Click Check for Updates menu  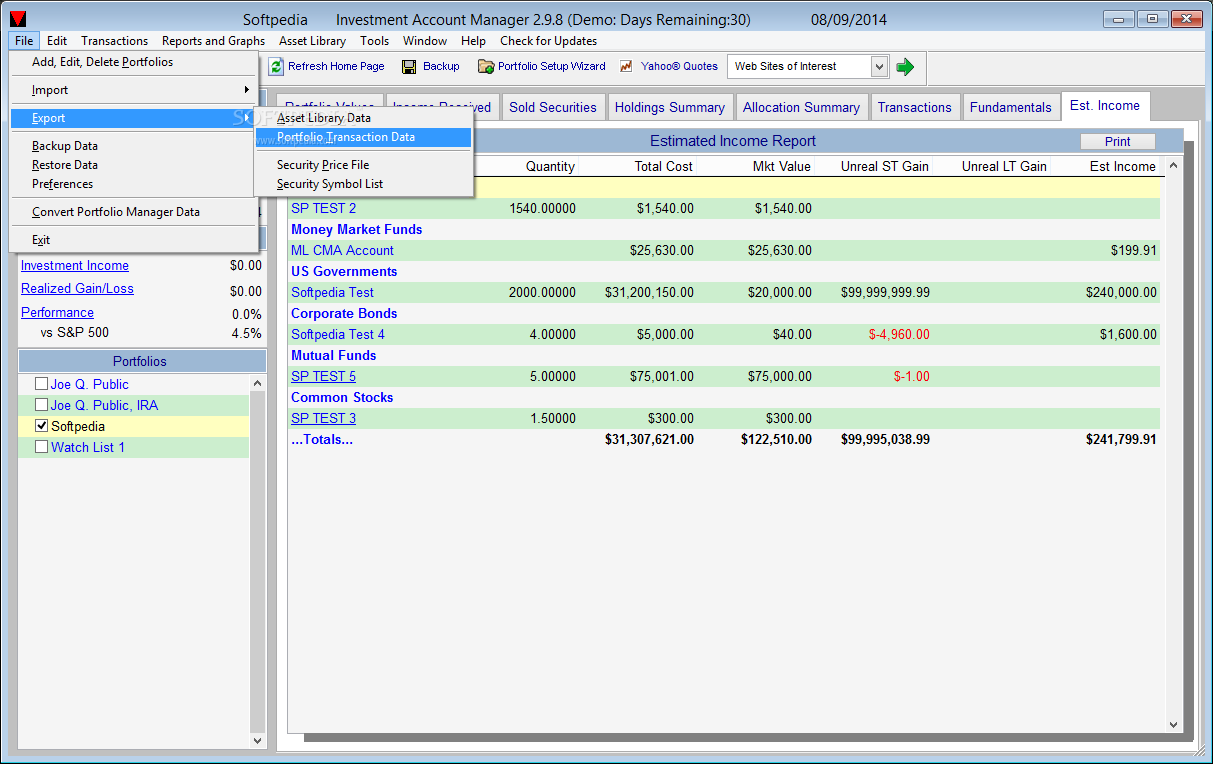coord(548,41)
